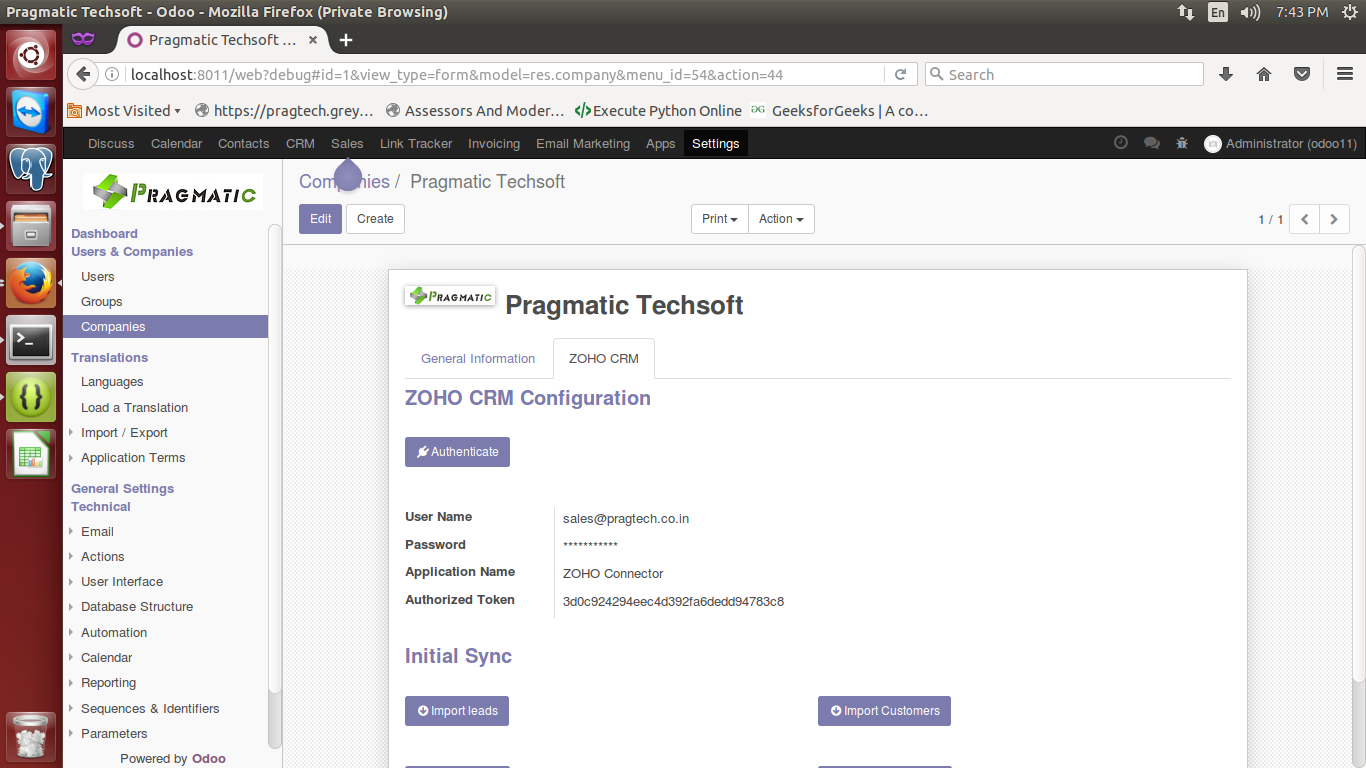Open the CRM menu

300,143
